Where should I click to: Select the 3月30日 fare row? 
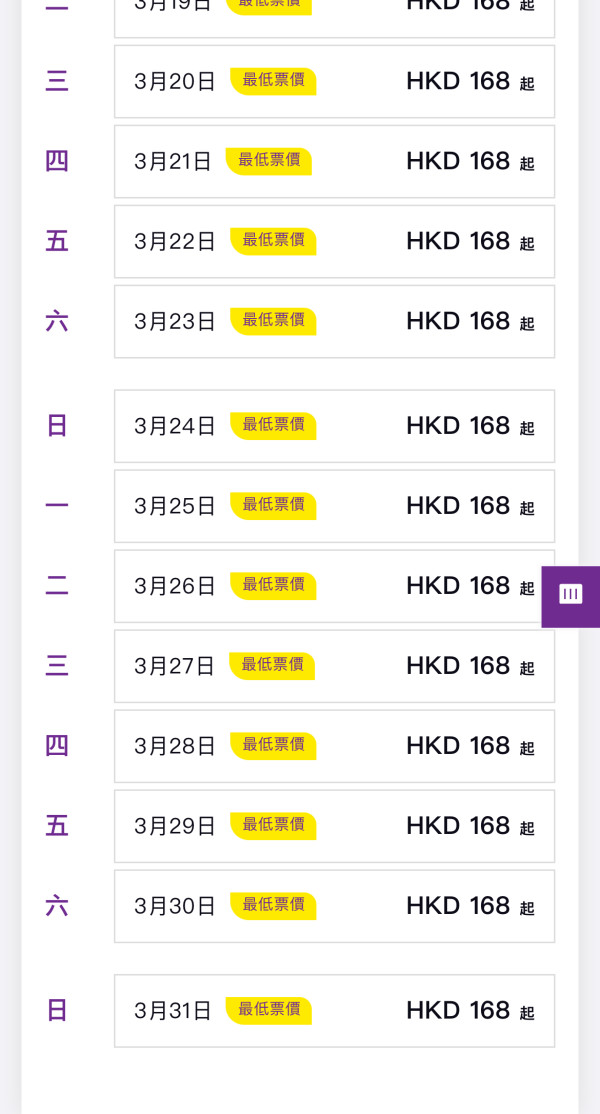click(334, 906)
